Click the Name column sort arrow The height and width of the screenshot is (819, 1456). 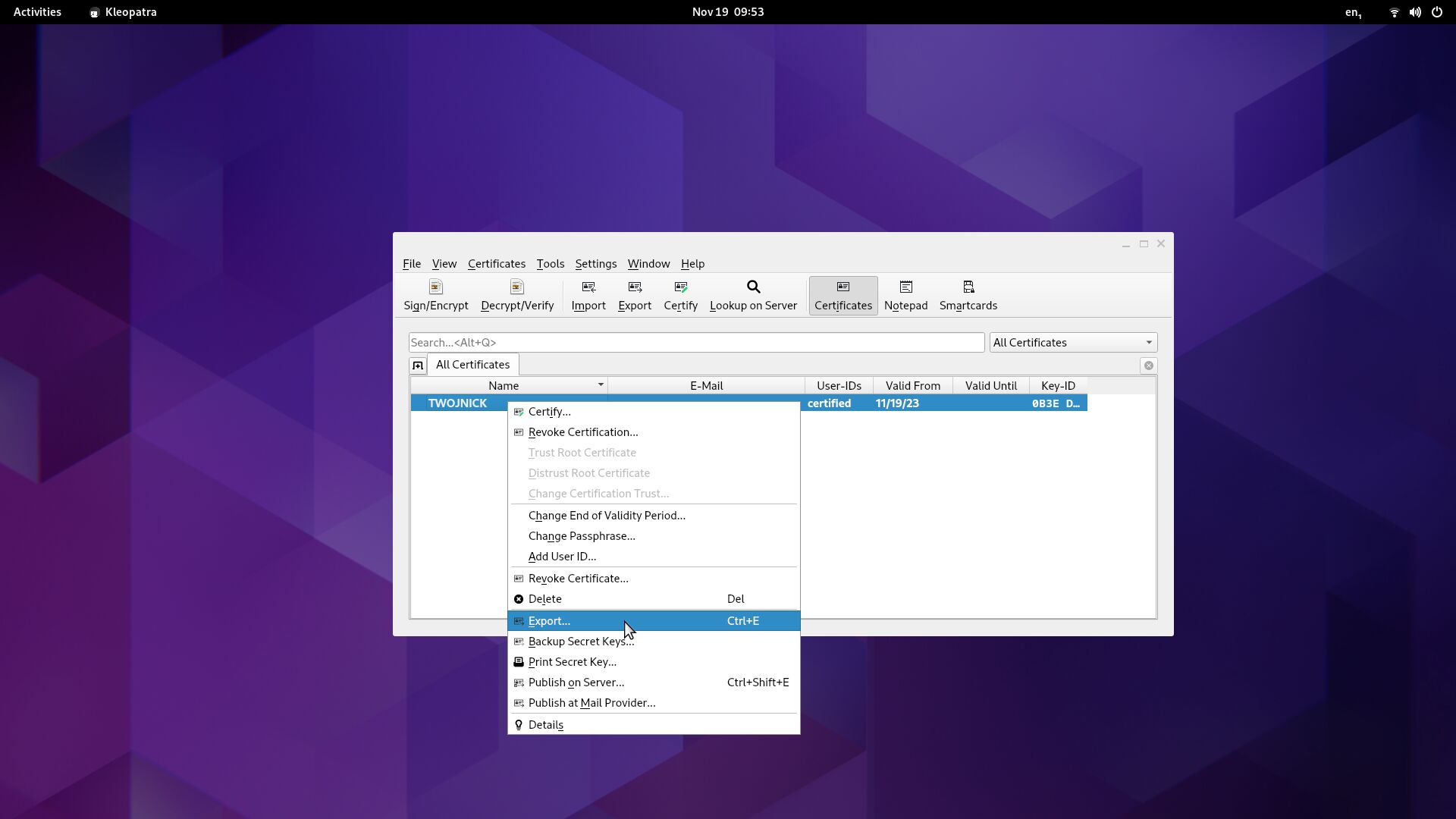600,385
